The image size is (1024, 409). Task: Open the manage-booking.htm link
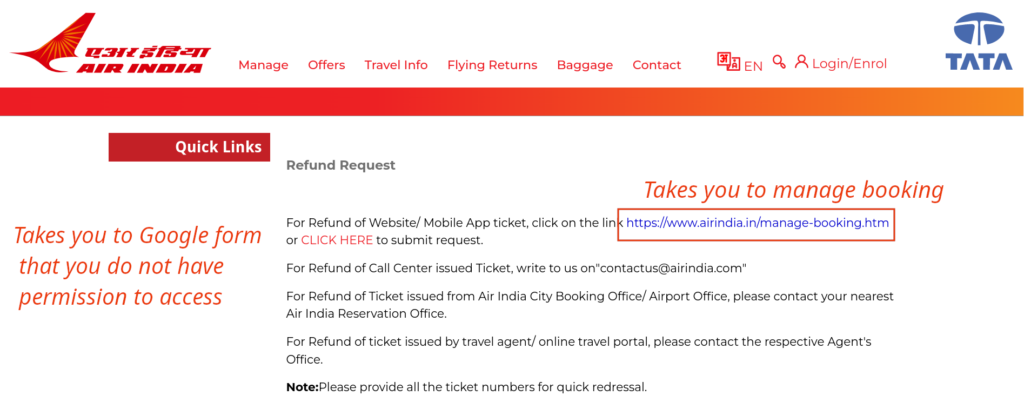click(758, 223)
